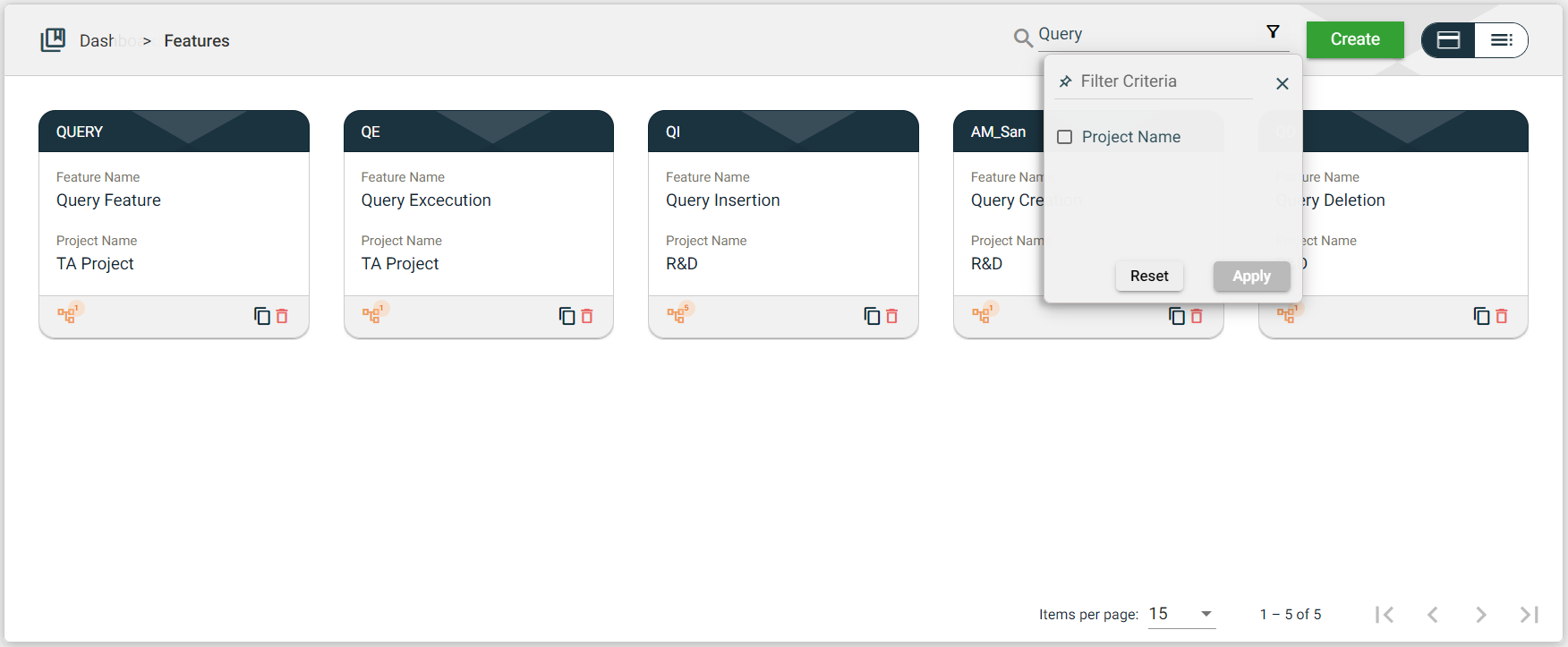Click the filter funnel icon in search bar
This screenshot has width=1568, height=647.
pos(1273,32)
